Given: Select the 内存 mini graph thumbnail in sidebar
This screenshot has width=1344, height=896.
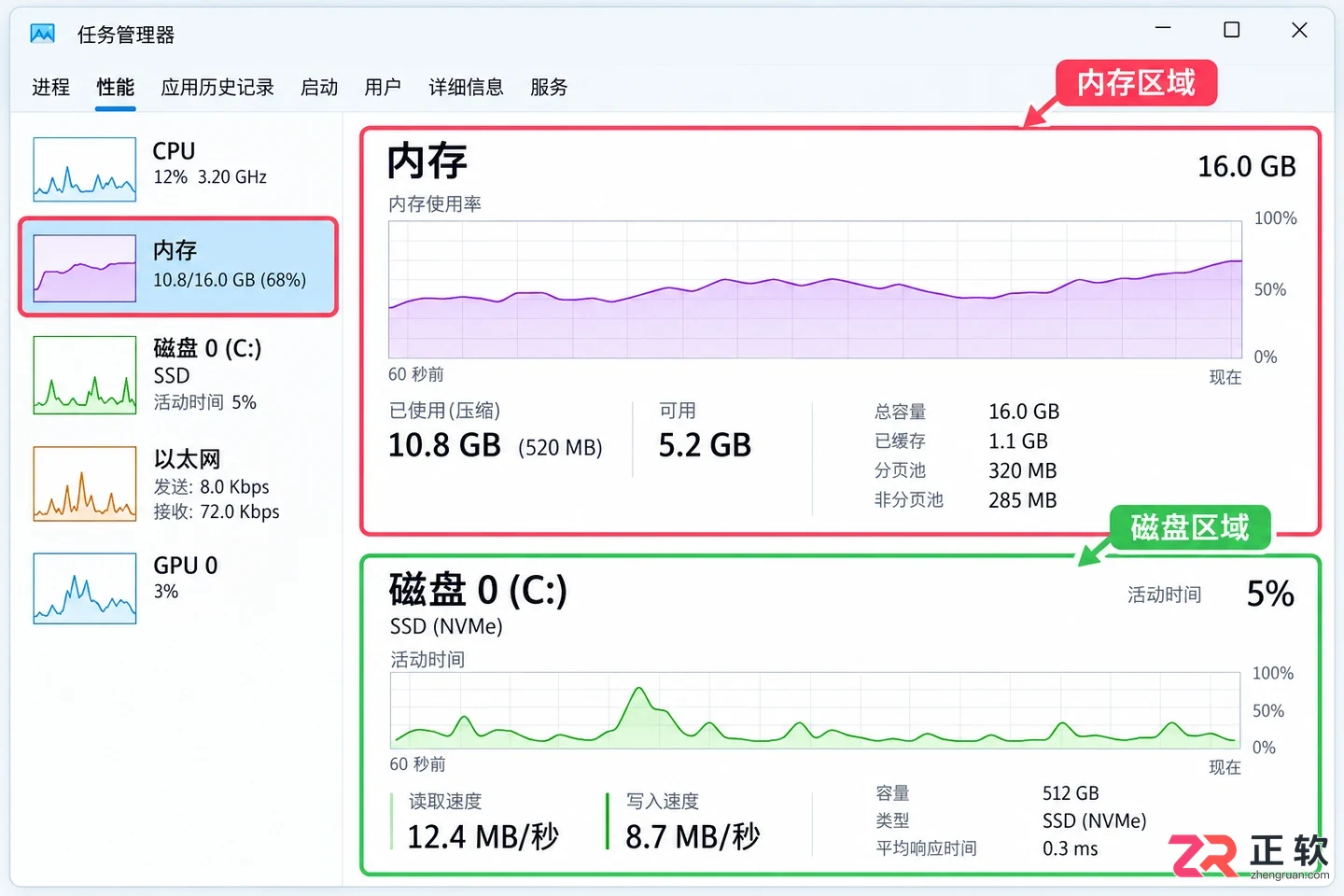Looking at the screenshot, I should pos(85,268).
